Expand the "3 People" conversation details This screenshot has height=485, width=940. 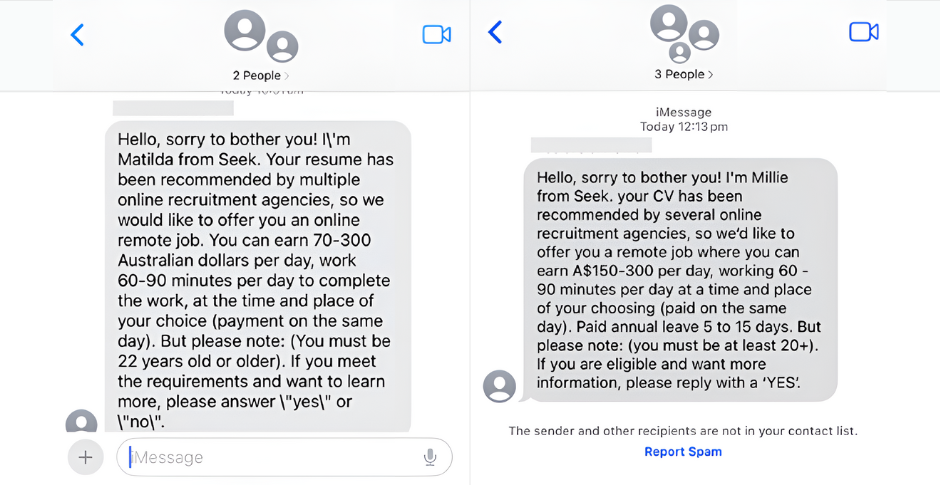(684, 74)
